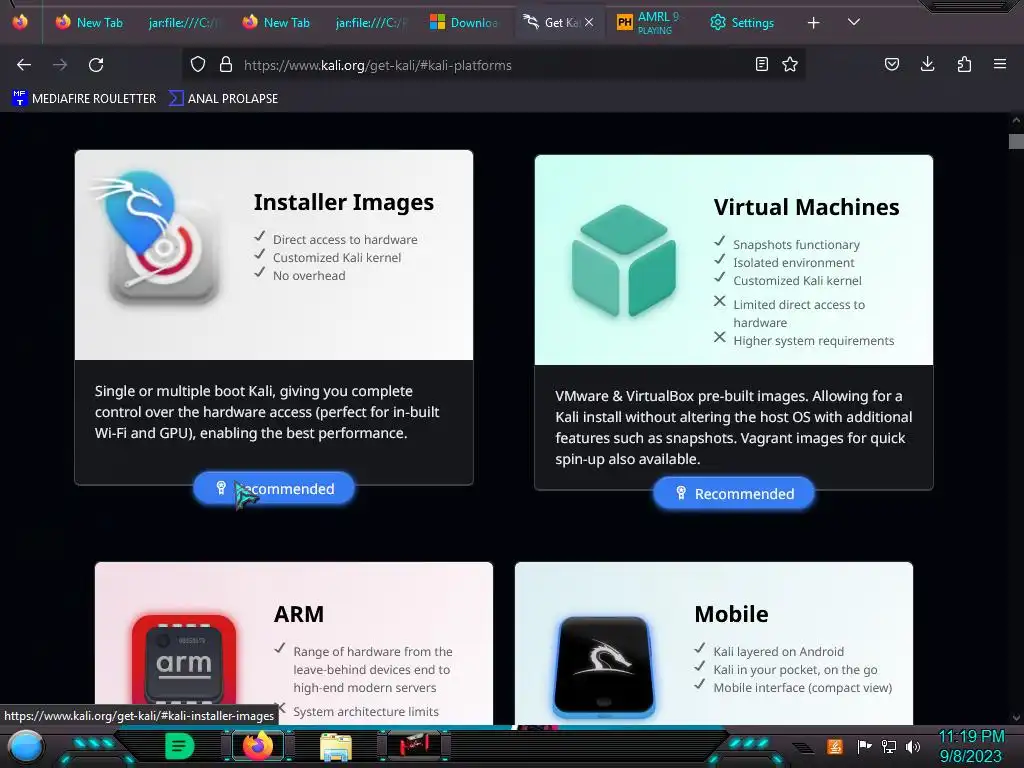Click Installer Images description text
This screenshot has height=768, width=1024.
coord(267,412)
